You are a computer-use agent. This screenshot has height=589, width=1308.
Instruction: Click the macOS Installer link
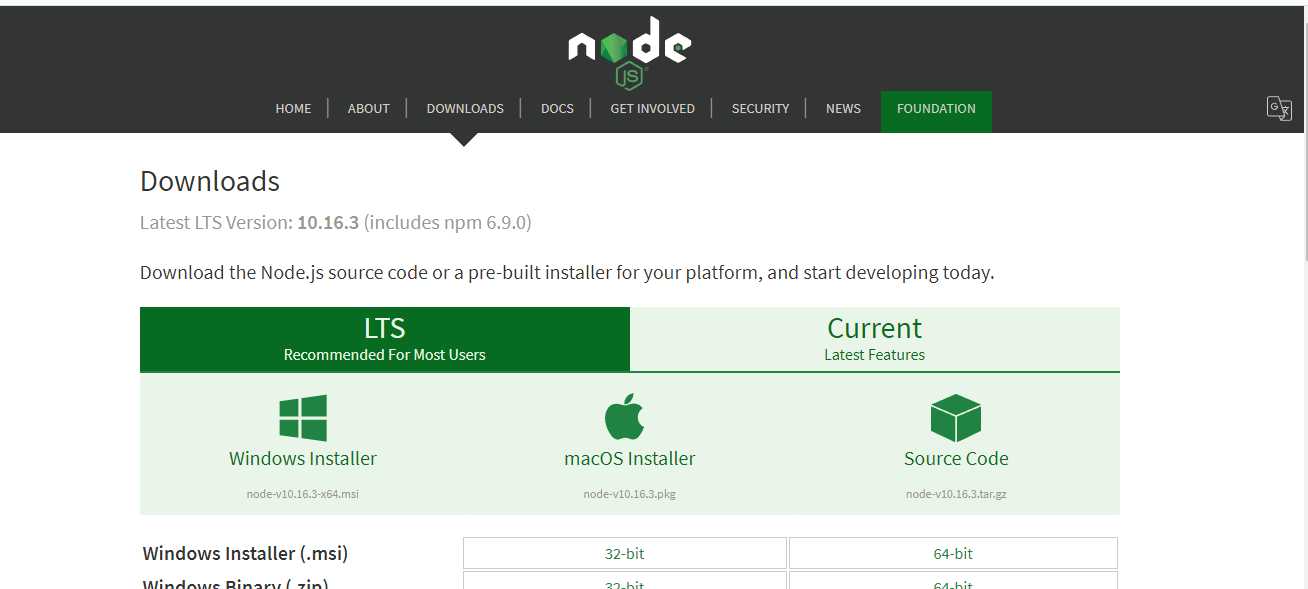(630, 459)
